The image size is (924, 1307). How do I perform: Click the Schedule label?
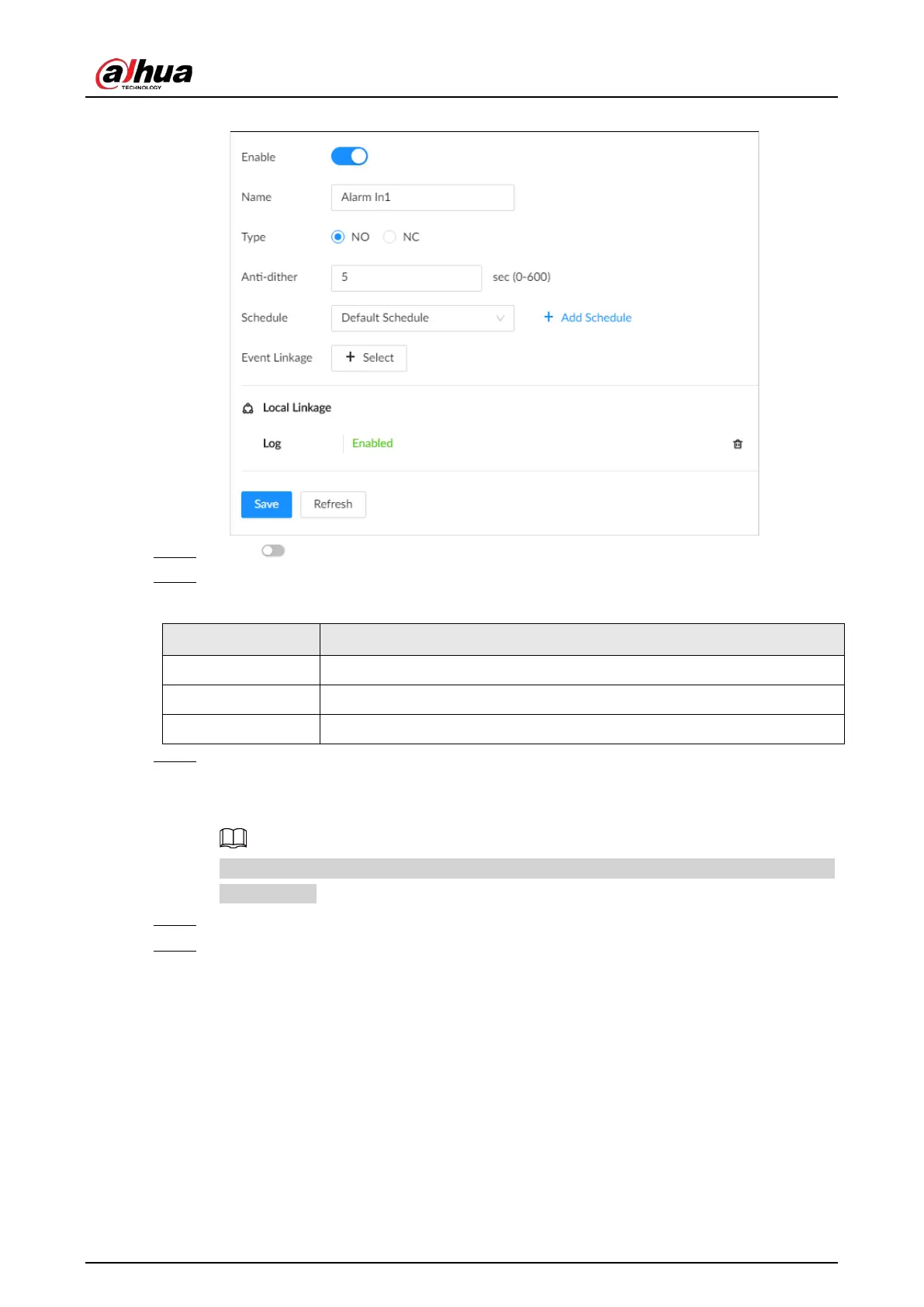(x=265, y=317)
